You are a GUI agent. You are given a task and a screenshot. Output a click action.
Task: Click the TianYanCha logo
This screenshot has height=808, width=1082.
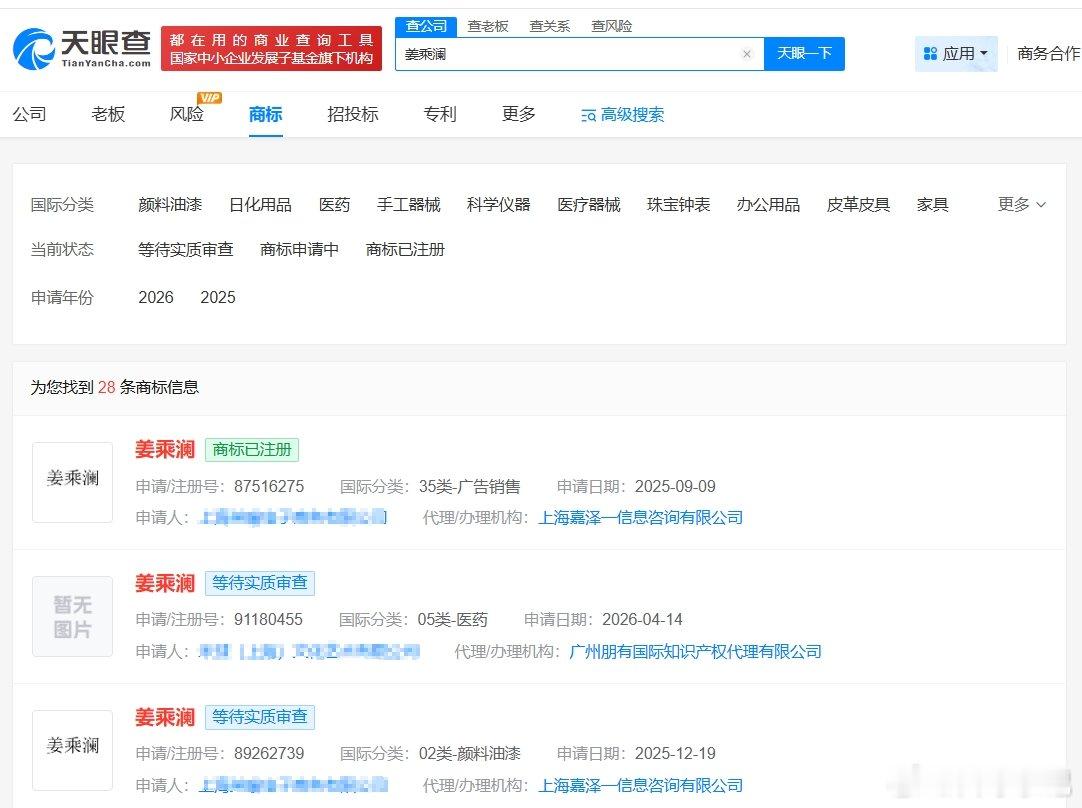coord(82,48)
